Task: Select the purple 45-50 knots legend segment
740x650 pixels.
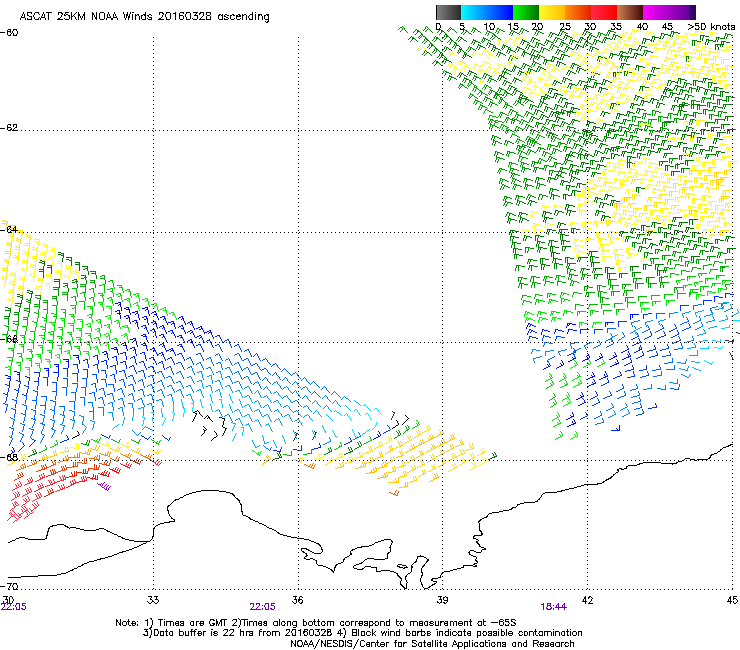Action: tap(682, 12)
